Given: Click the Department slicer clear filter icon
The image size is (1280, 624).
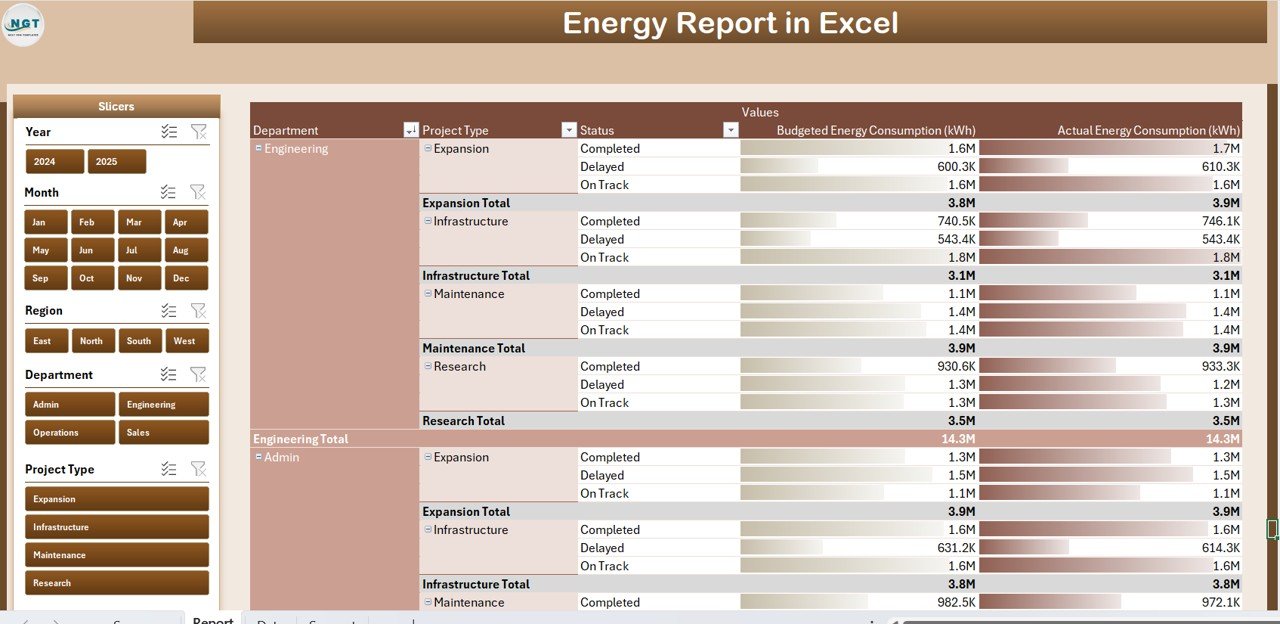Looking at the screenshot, I should [x=198, y=375].
